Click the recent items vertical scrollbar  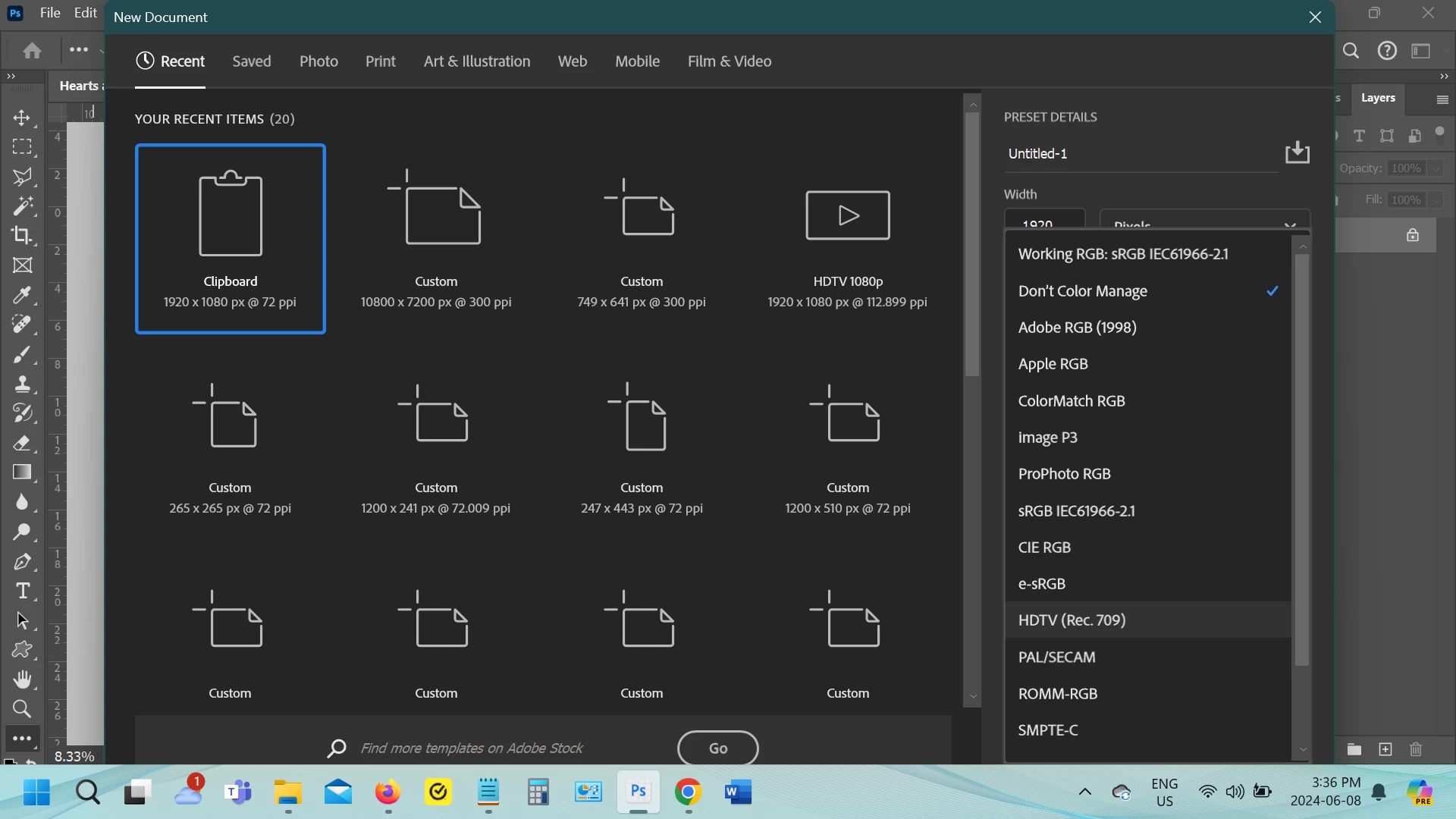[x=972, y=244]
